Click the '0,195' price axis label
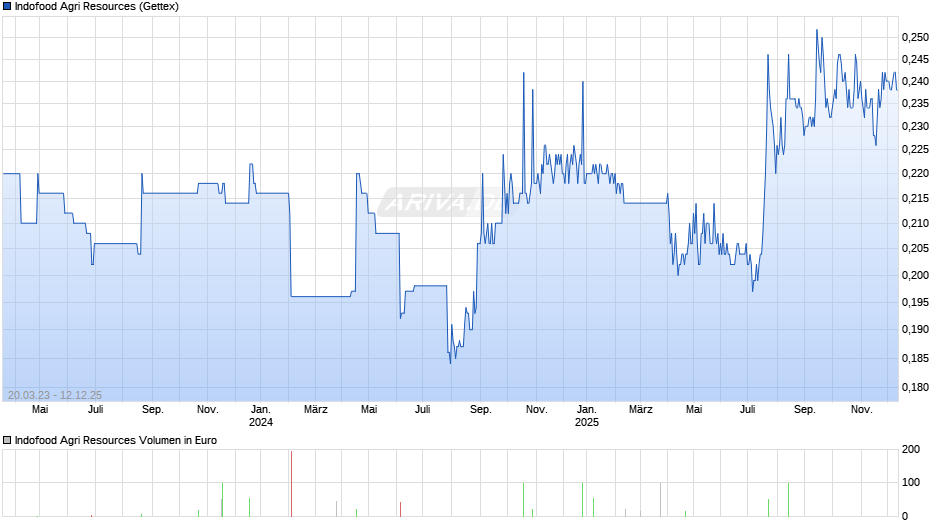The height and width of the screenshot is (526, 940). click(x=915, y=302)
